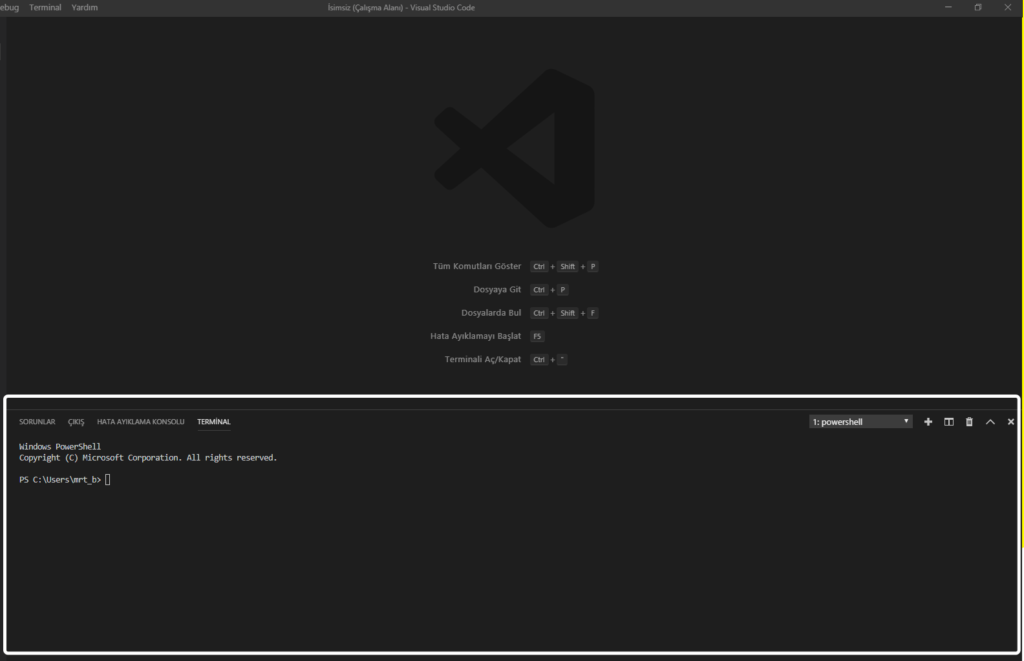Screen dimensions: 1024x661
Task: Maximize the panel with the up chevron
Action: click(990, 422)
